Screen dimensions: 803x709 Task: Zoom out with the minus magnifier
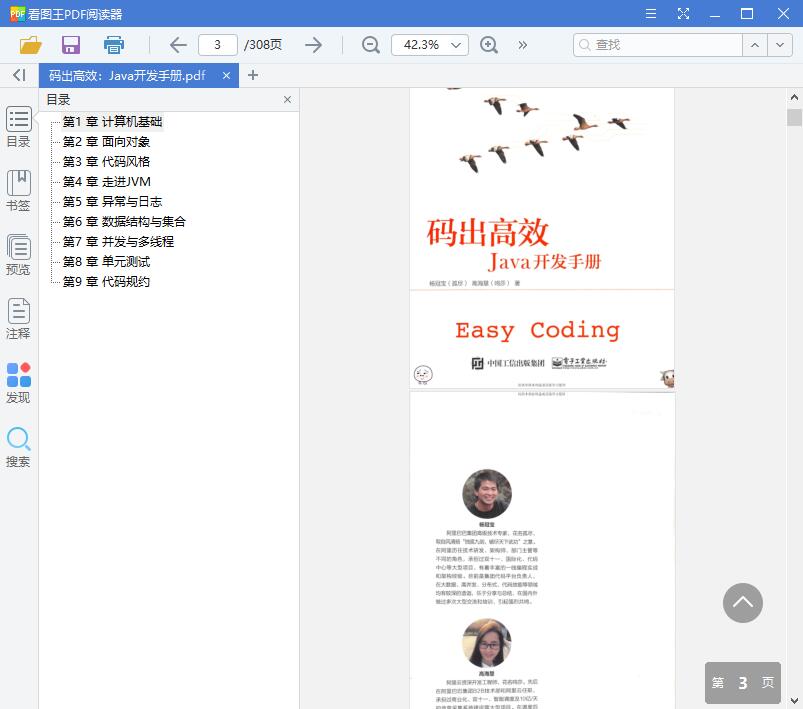[x=371, y=45]
